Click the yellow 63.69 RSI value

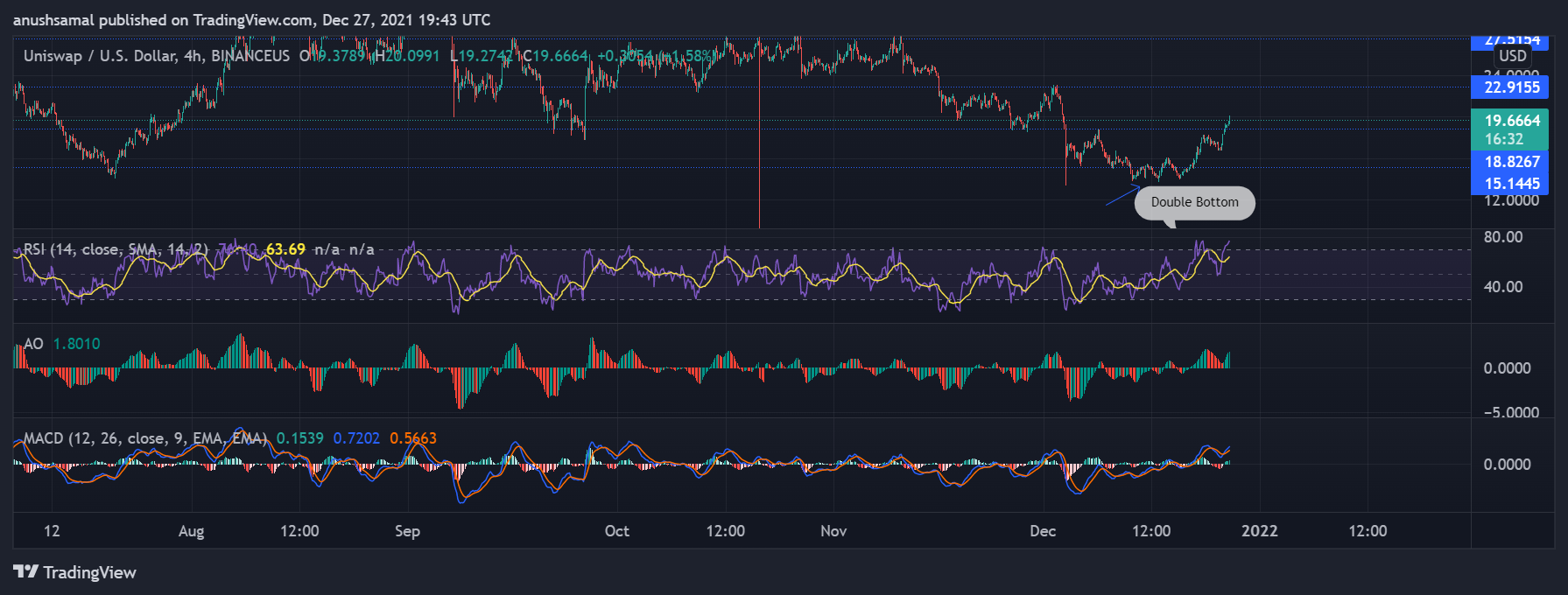tap(285, 249)
